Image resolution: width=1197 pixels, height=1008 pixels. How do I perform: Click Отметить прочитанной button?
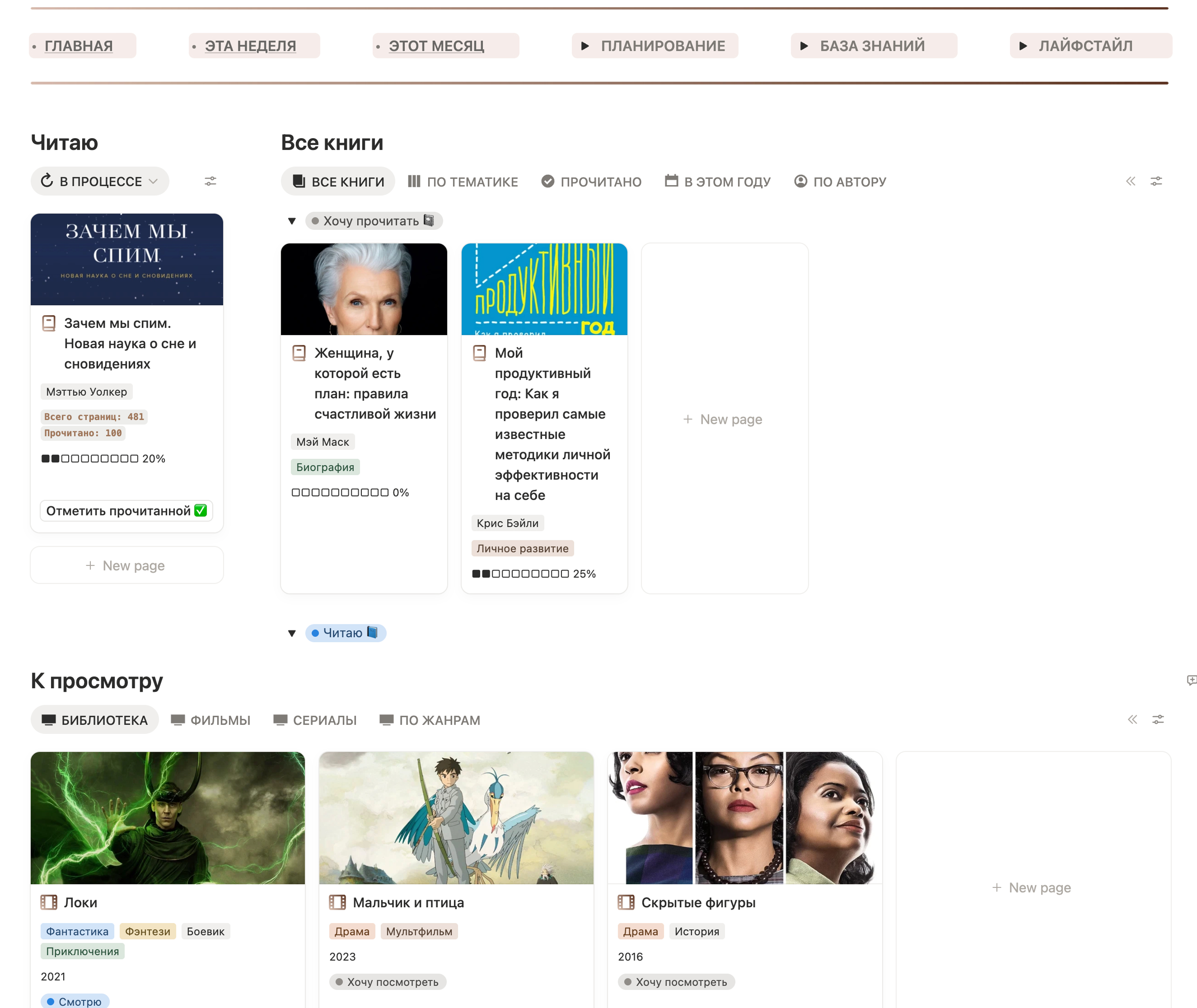pos(126,511)
